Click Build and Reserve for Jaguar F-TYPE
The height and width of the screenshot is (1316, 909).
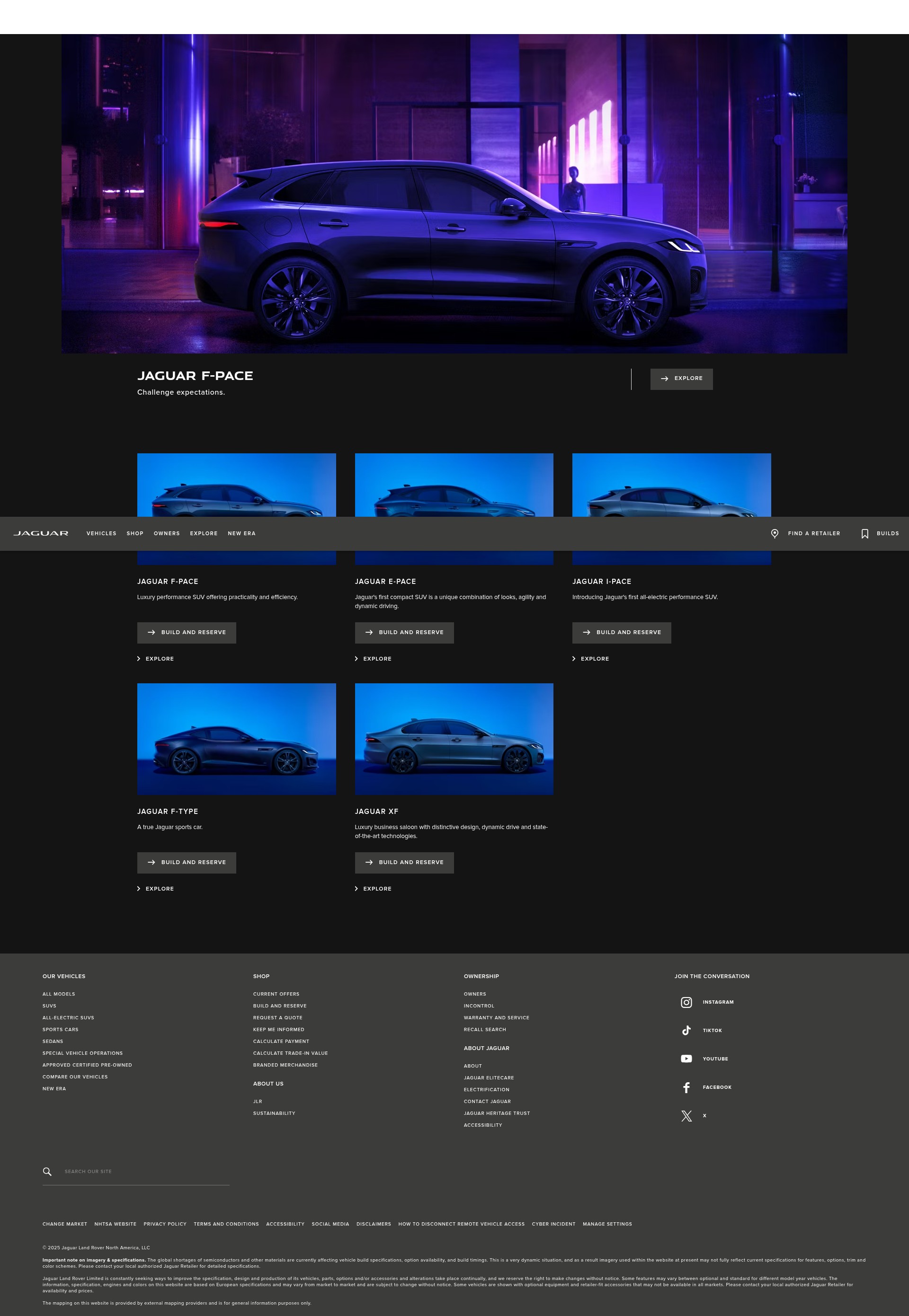(186, 863)
